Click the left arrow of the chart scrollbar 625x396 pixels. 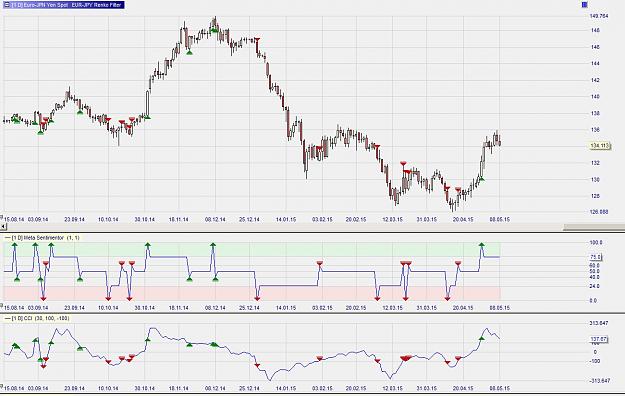point(3,227)
